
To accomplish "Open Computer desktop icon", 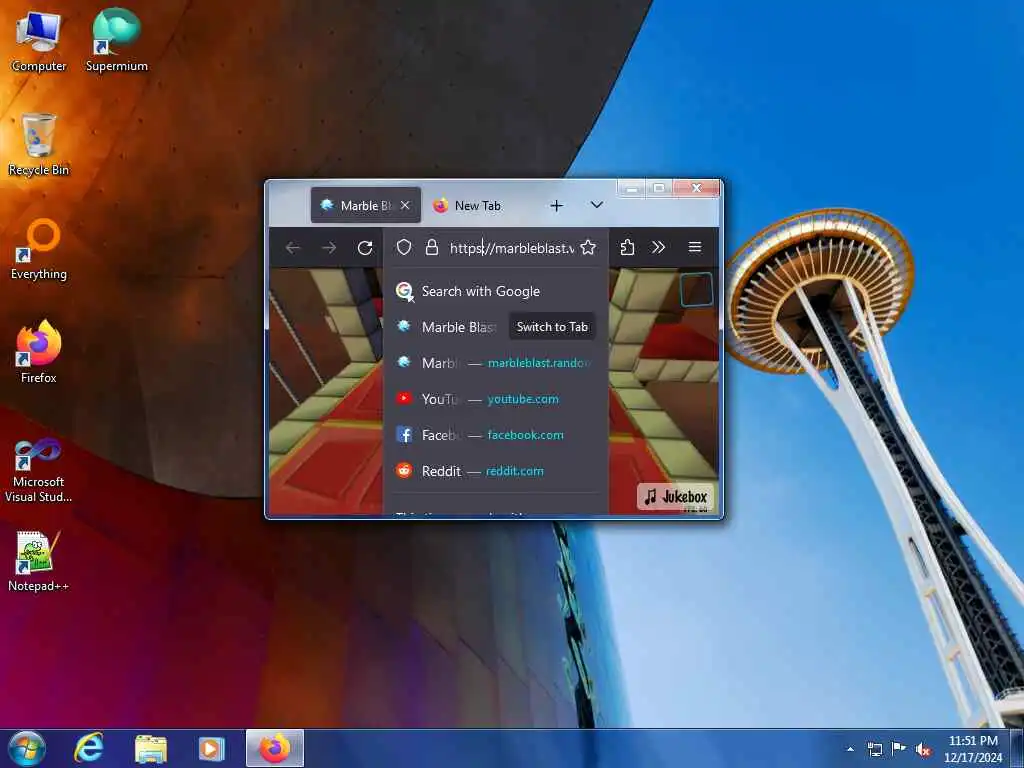I will [x=39, y=42].
